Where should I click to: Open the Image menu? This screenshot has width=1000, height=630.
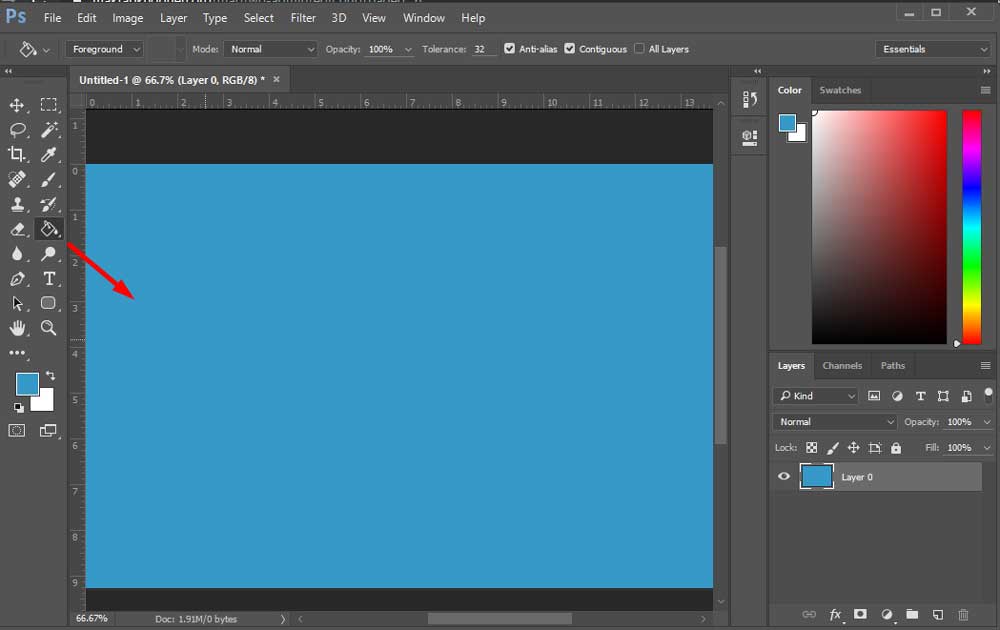128,18
